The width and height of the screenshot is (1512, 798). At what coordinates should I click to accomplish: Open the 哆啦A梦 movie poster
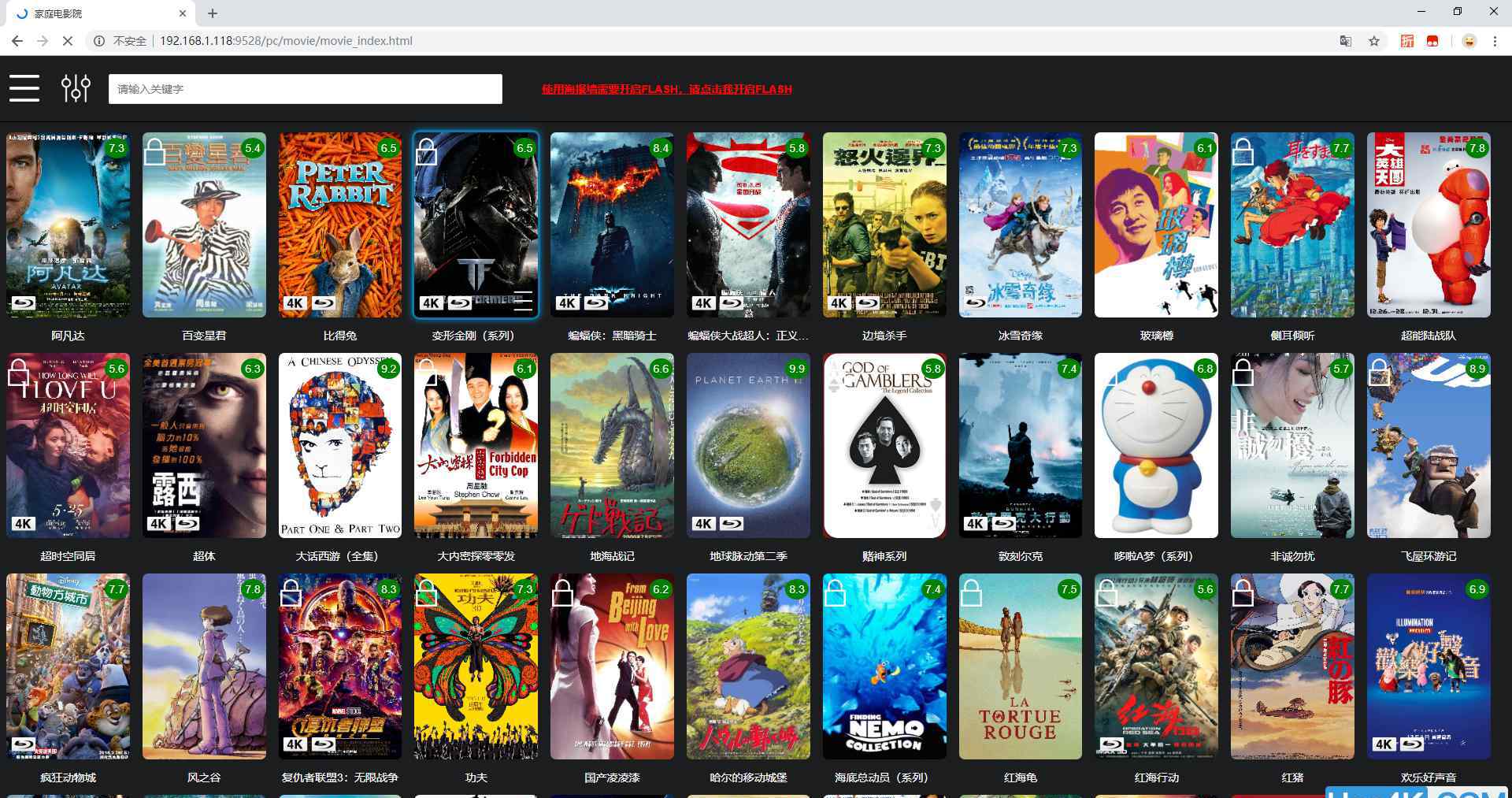click(x=1156, y=446)
